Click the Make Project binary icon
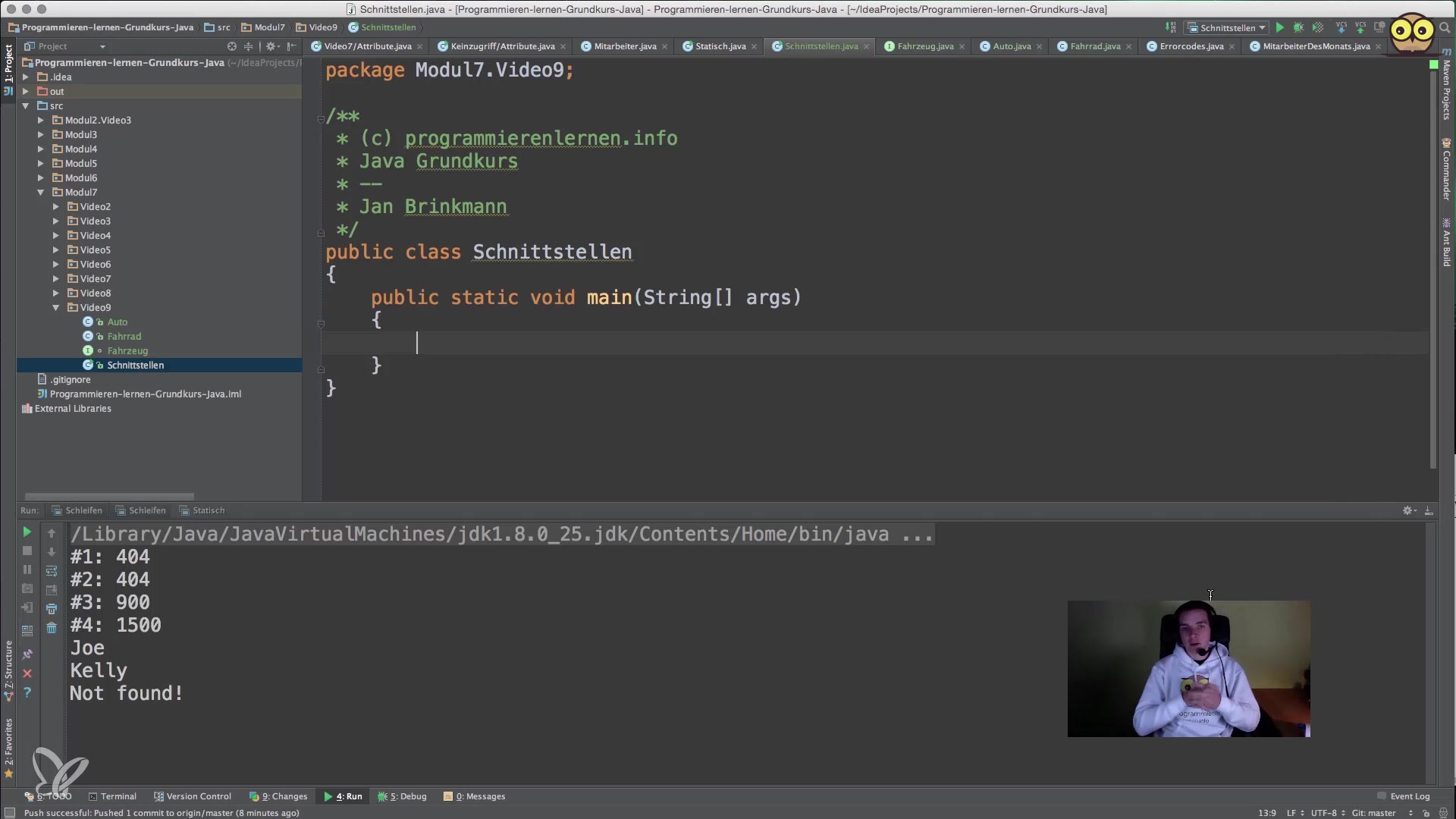This screenshot has height=819, width=1456. [1171, 27]
